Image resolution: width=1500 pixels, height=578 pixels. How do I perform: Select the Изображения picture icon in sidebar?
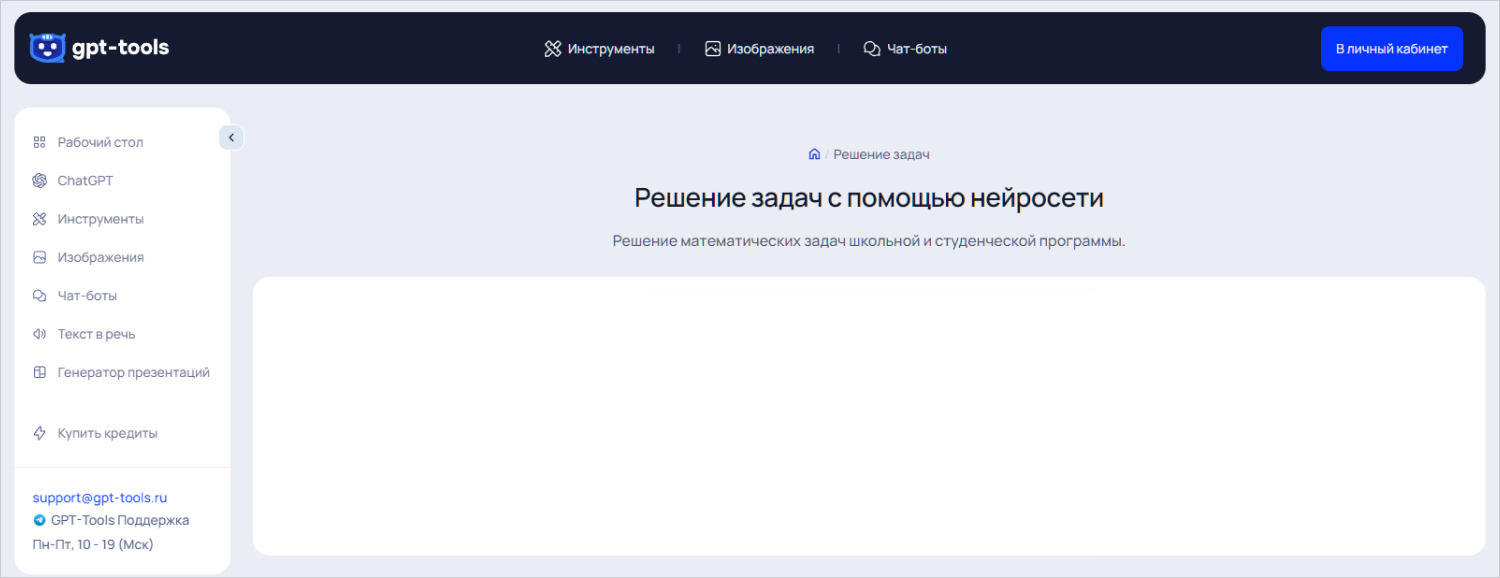click(40, 257)
